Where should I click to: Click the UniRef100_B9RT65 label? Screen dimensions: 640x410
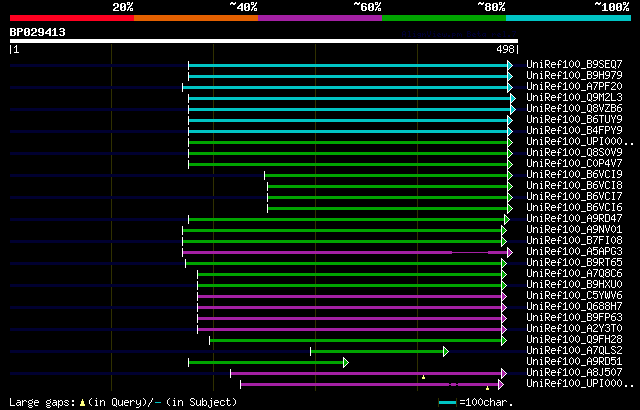[574, 263]
